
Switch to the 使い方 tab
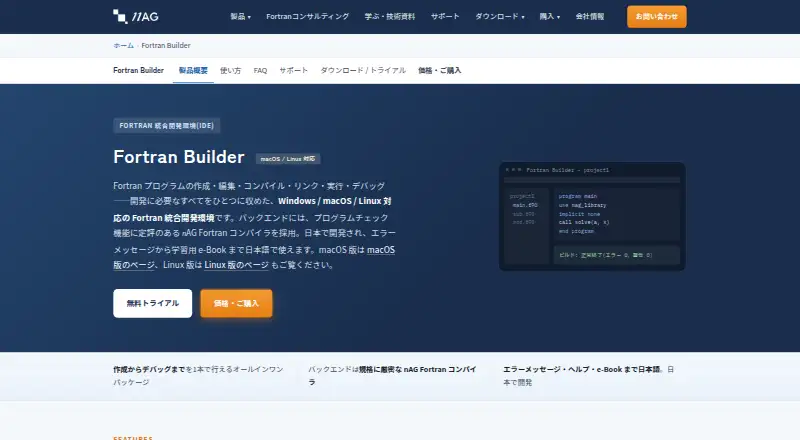[x=231, y=70]
